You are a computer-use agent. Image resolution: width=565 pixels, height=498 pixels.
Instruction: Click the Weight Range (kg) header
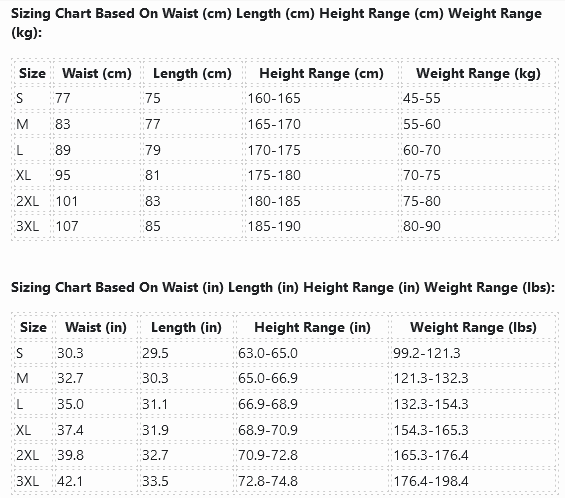(x=478, y=73)
